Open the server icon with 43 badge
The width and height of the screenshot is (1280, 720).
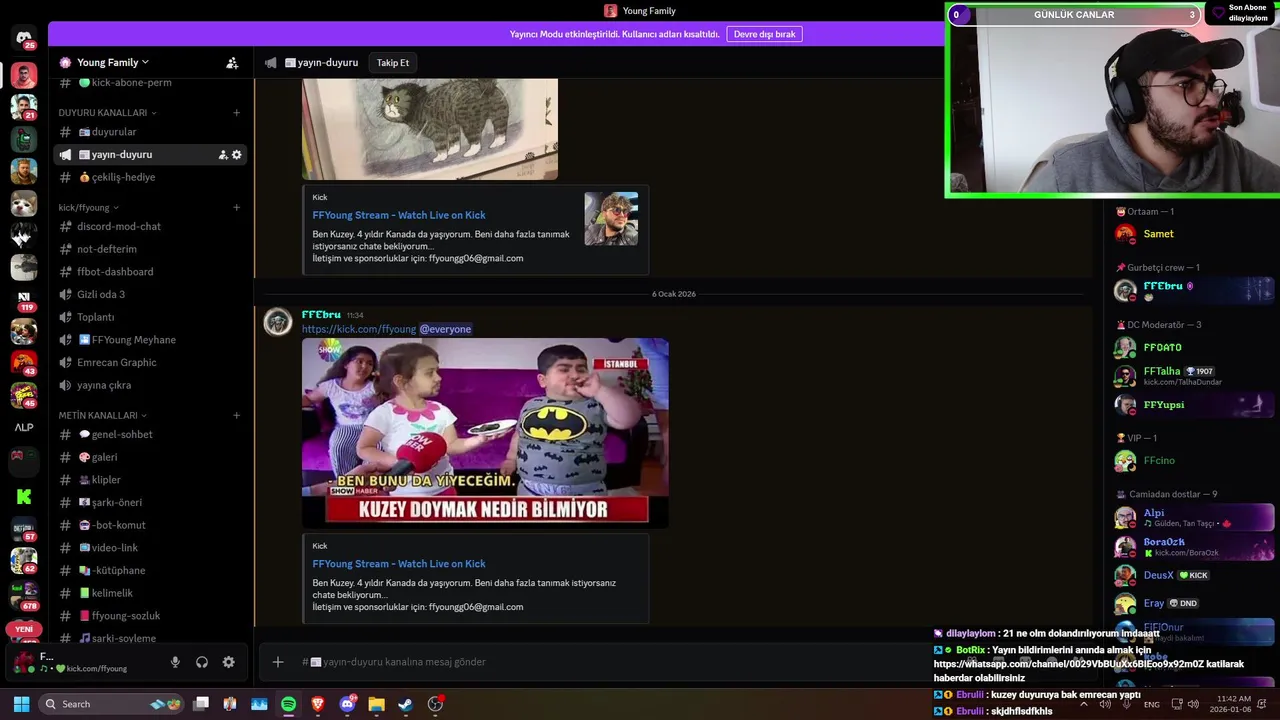[24, 364]
